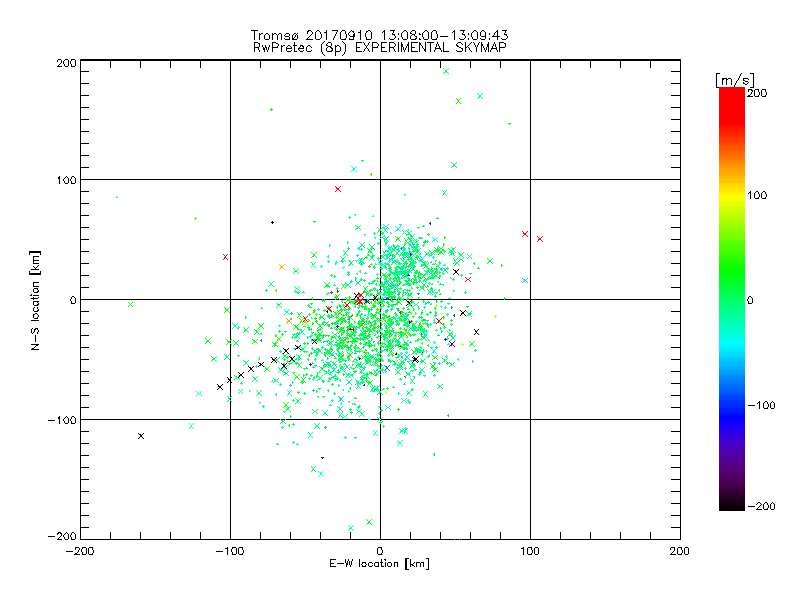Select the "RwPretec (8p) EXPERIMENTAL SKYMAP" subtitle
Screen dimensions: 800x600
(380, 48)
